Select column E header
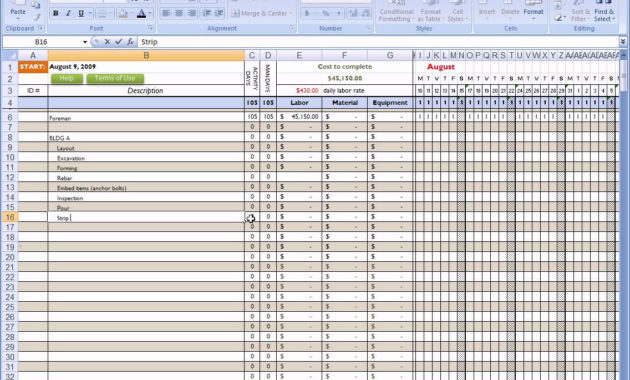Viewport: 630px width, 380px height. 299,55
